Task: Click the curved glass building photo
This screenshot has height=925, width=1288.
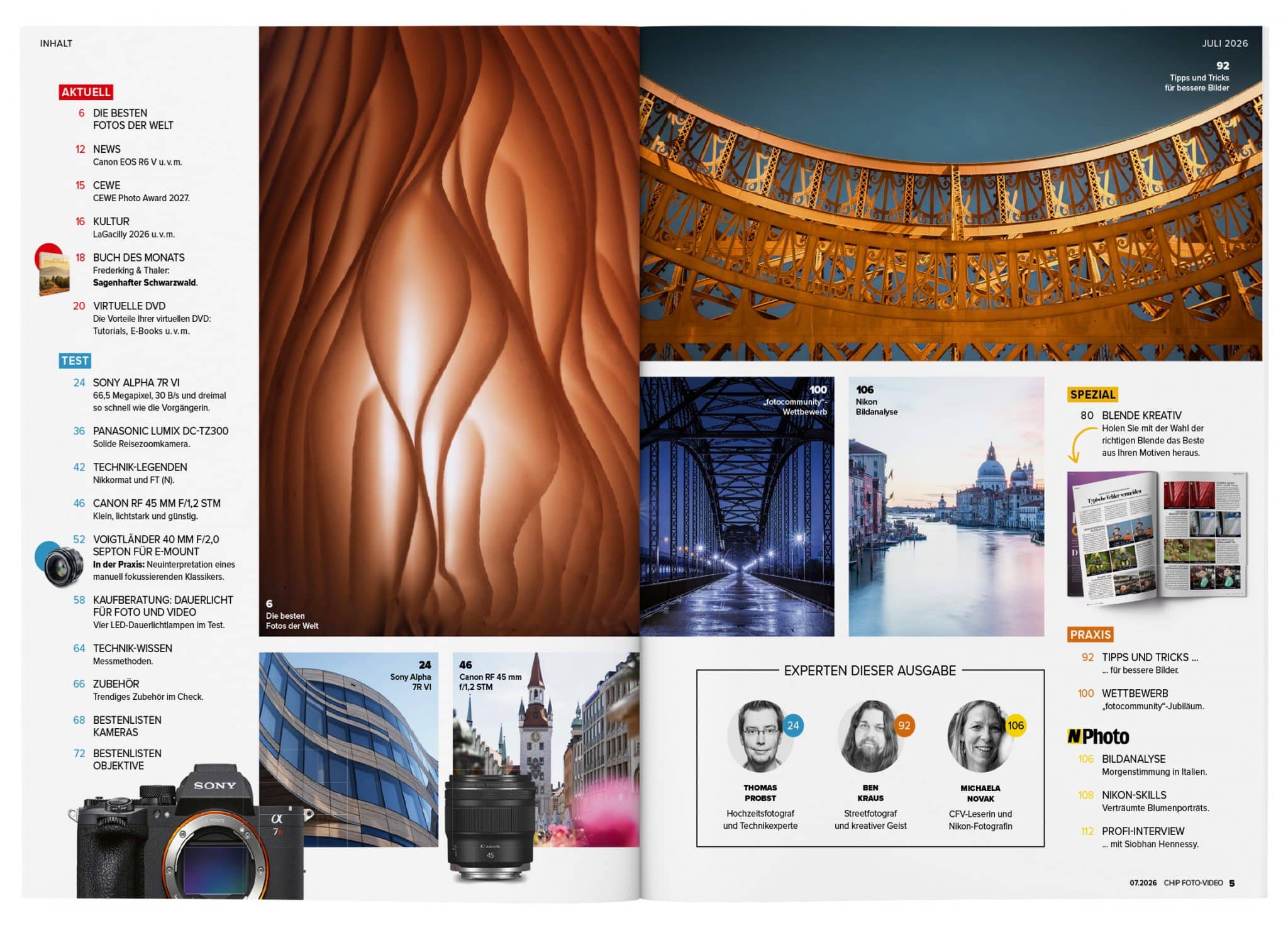Action: click(x=348, y=750)
